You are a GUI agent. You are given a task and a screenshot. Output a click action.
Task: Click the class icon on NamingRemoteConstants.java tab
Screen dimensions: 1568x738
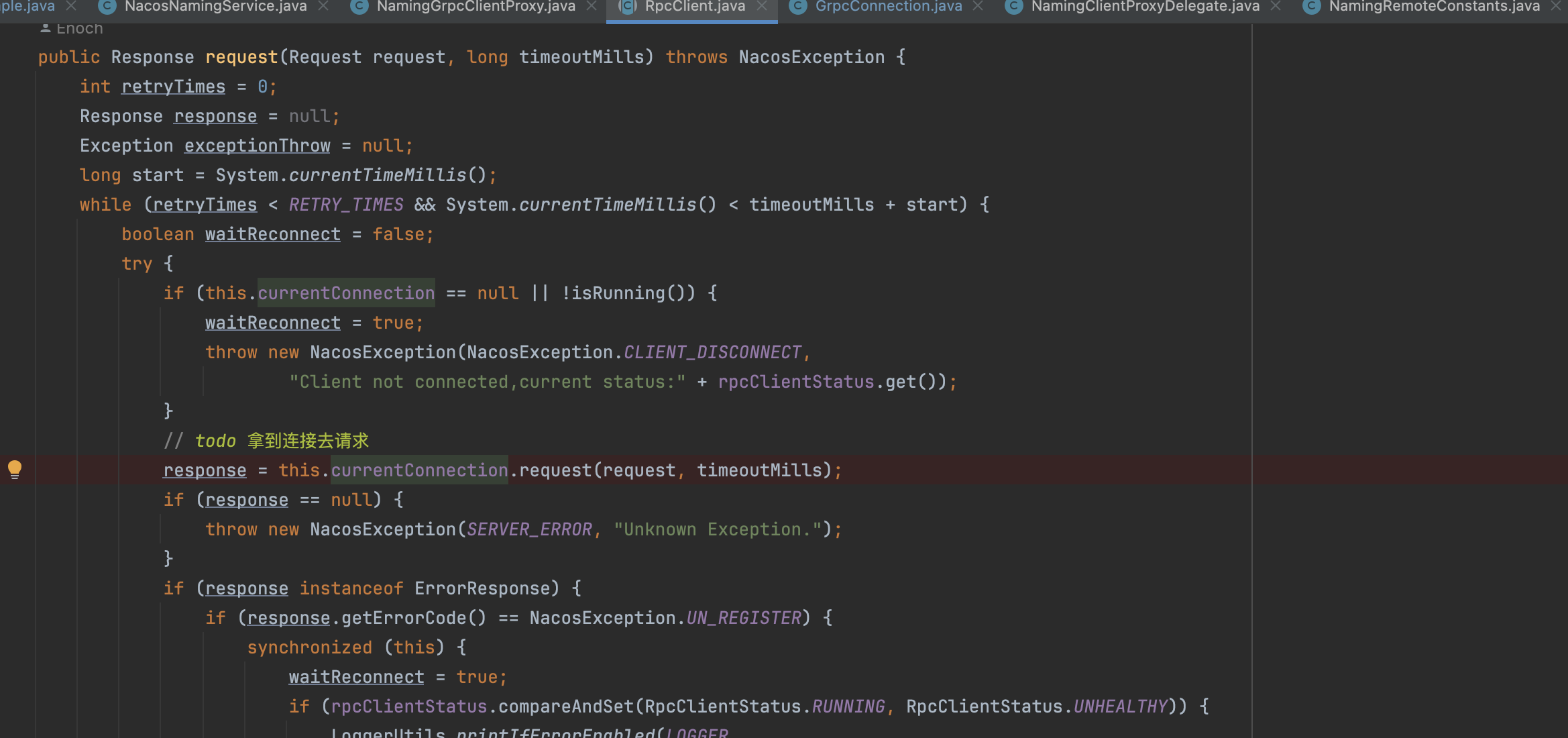click(x=1311, y=7)
